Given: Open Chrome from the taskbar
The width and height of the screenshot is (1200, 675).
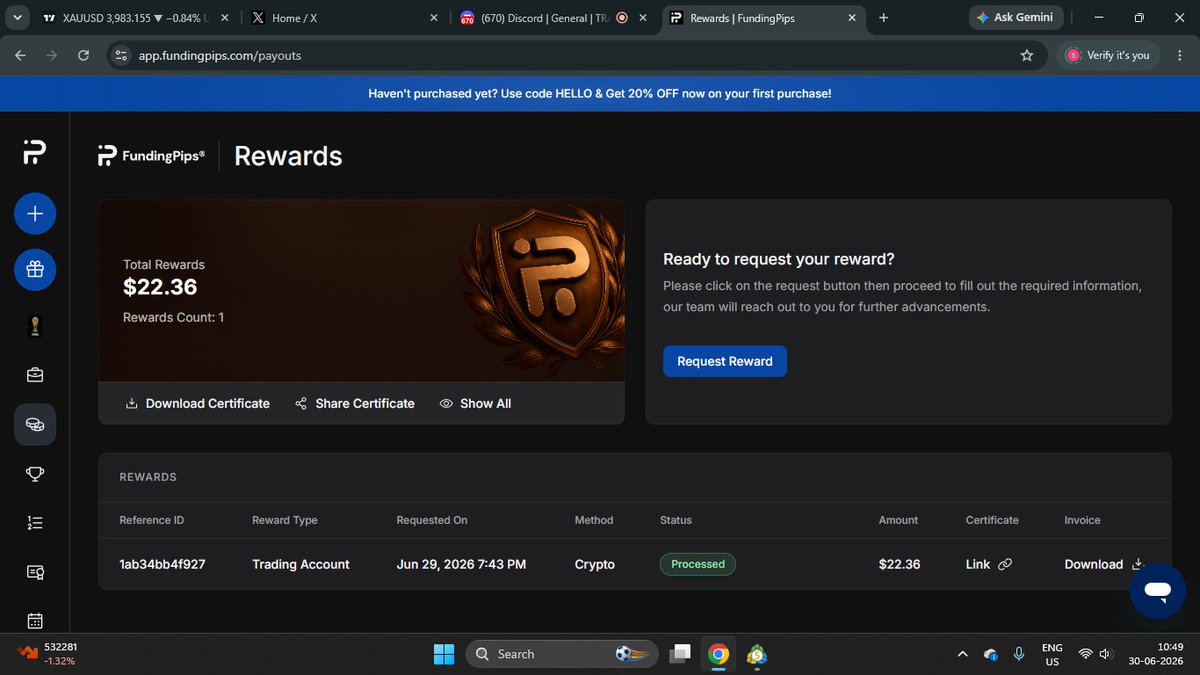Looking at the screenshot, I should click(x=718, y=654).
